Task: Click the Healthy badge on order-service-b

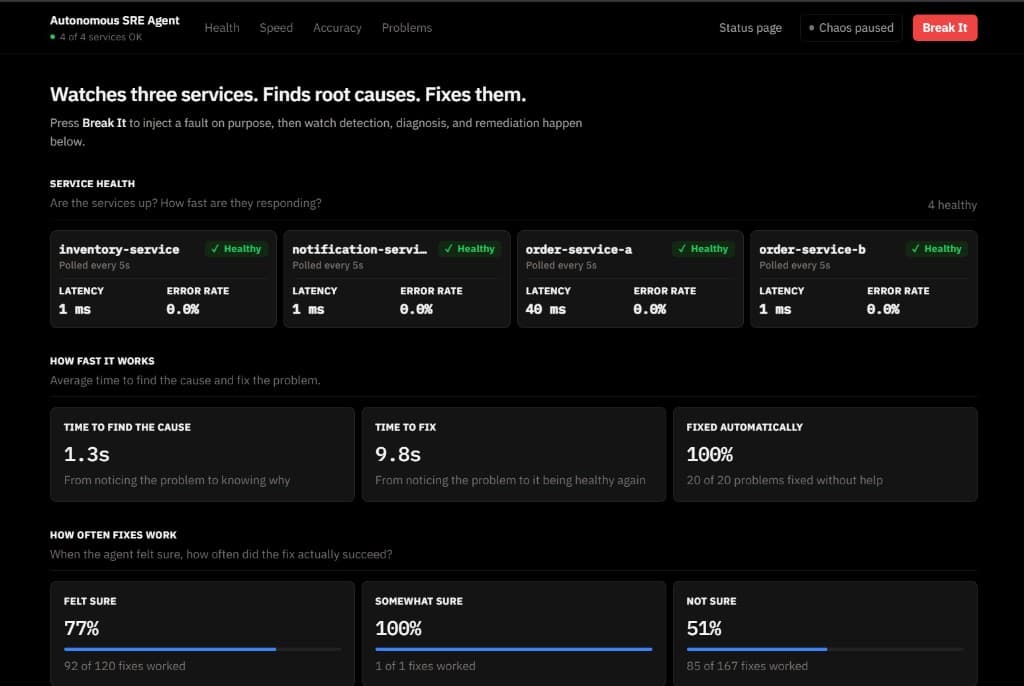Action: click(936, 249)
